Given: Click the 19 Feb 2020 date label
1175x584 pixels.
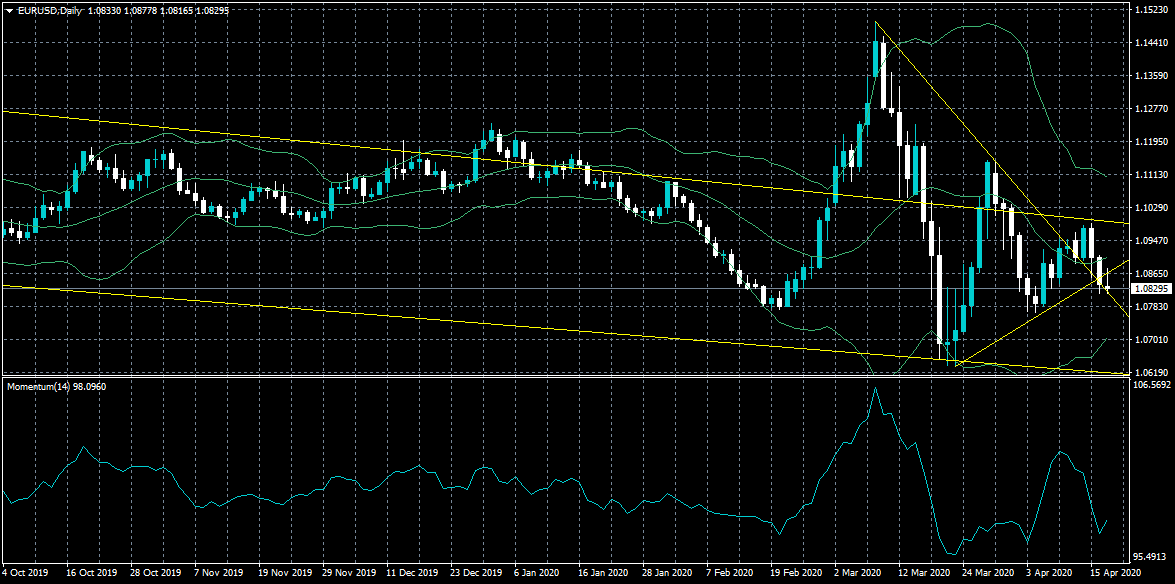Looking at the screenshot, I should [x=796, y=572].
